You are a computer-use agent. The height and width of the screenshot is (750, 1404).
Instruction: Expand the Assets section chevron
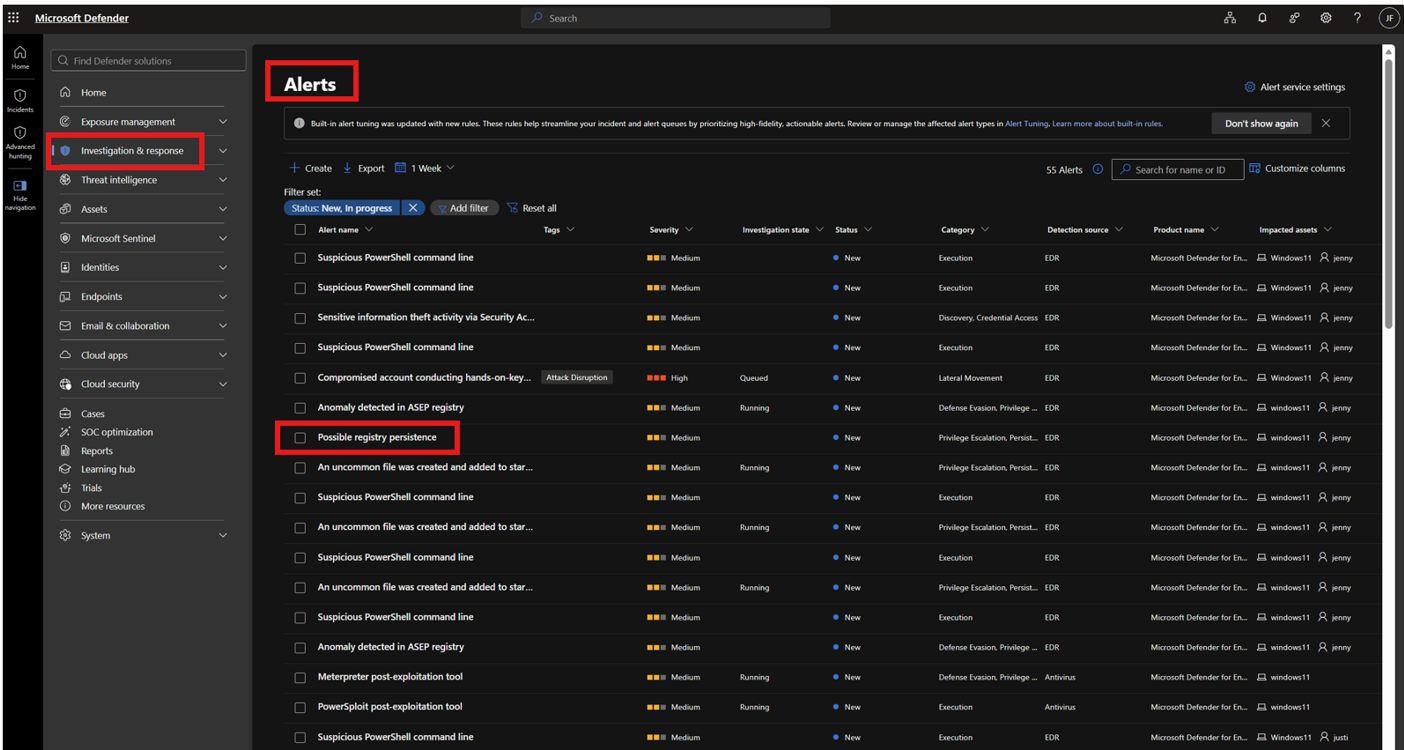[223, 209]
